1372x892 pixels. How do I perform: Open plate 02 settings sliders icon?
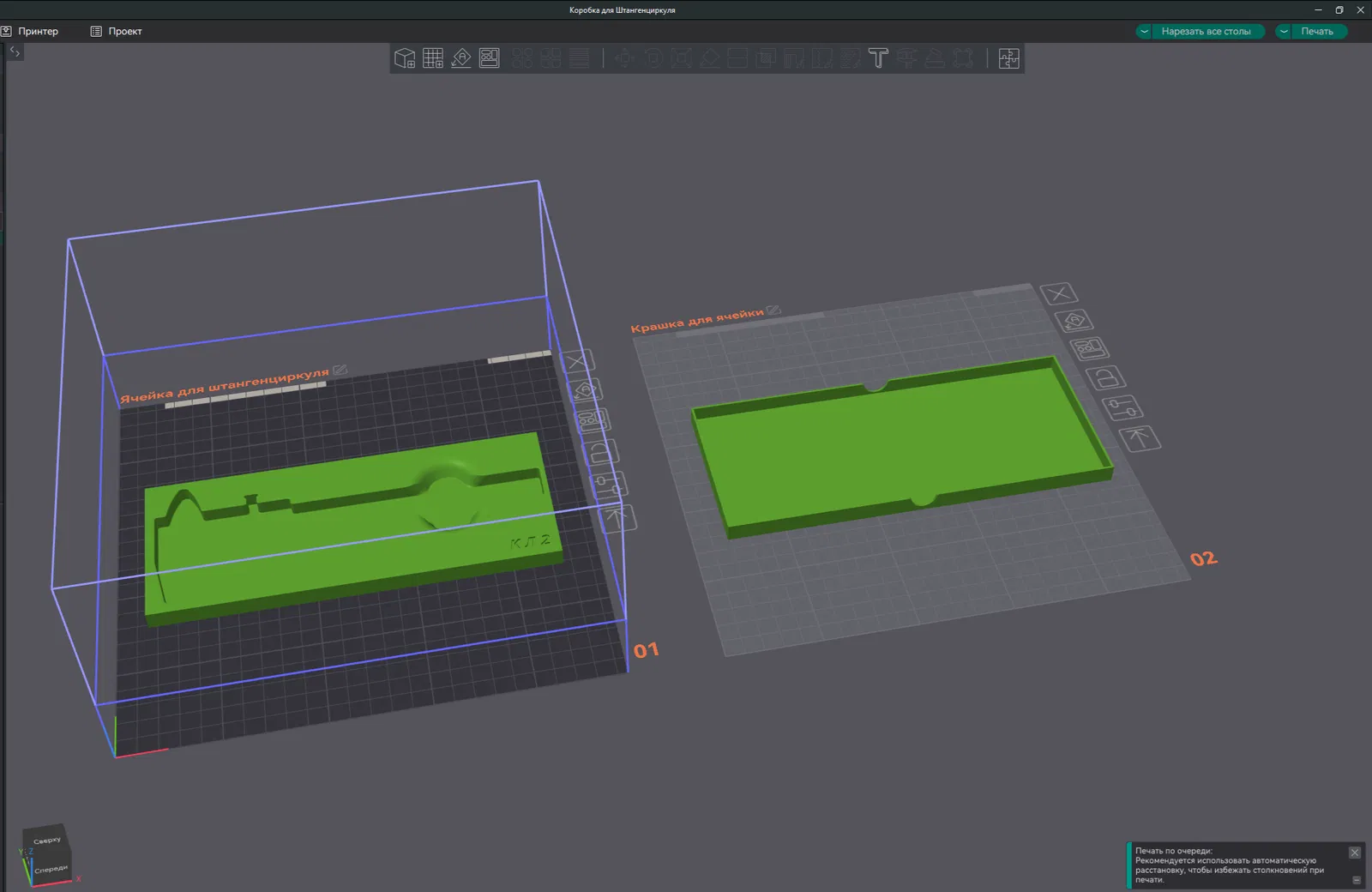click(1122, 407)
